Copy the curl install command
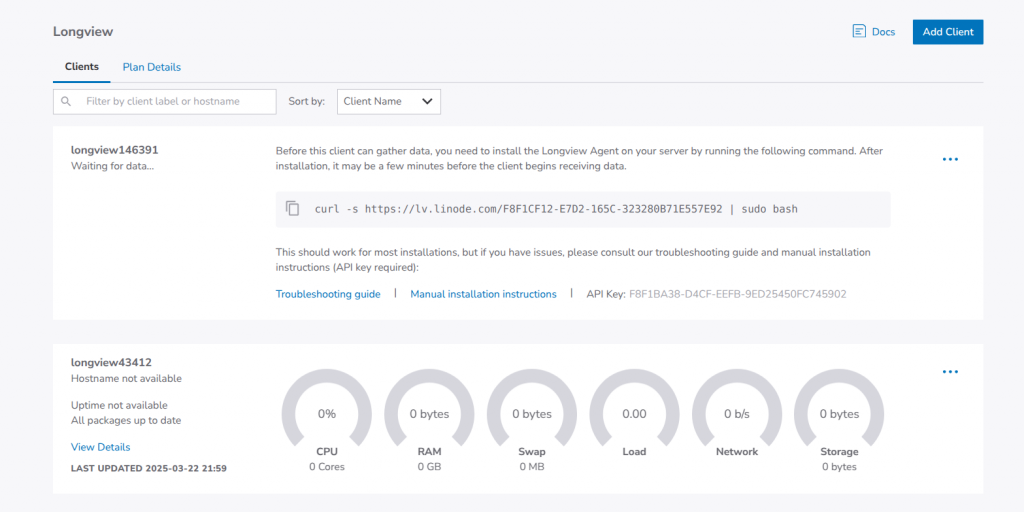 pyautogui.click(x=293, y=209)
